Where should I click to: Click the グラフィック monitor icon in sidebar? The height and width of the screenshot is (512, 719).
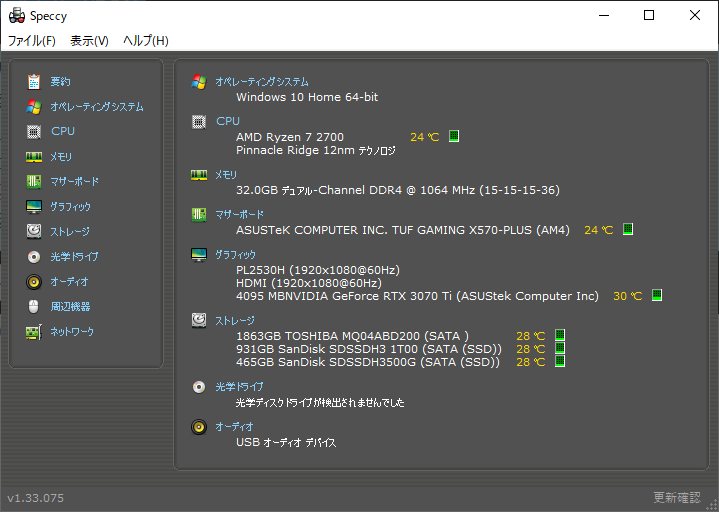point(33,207)
